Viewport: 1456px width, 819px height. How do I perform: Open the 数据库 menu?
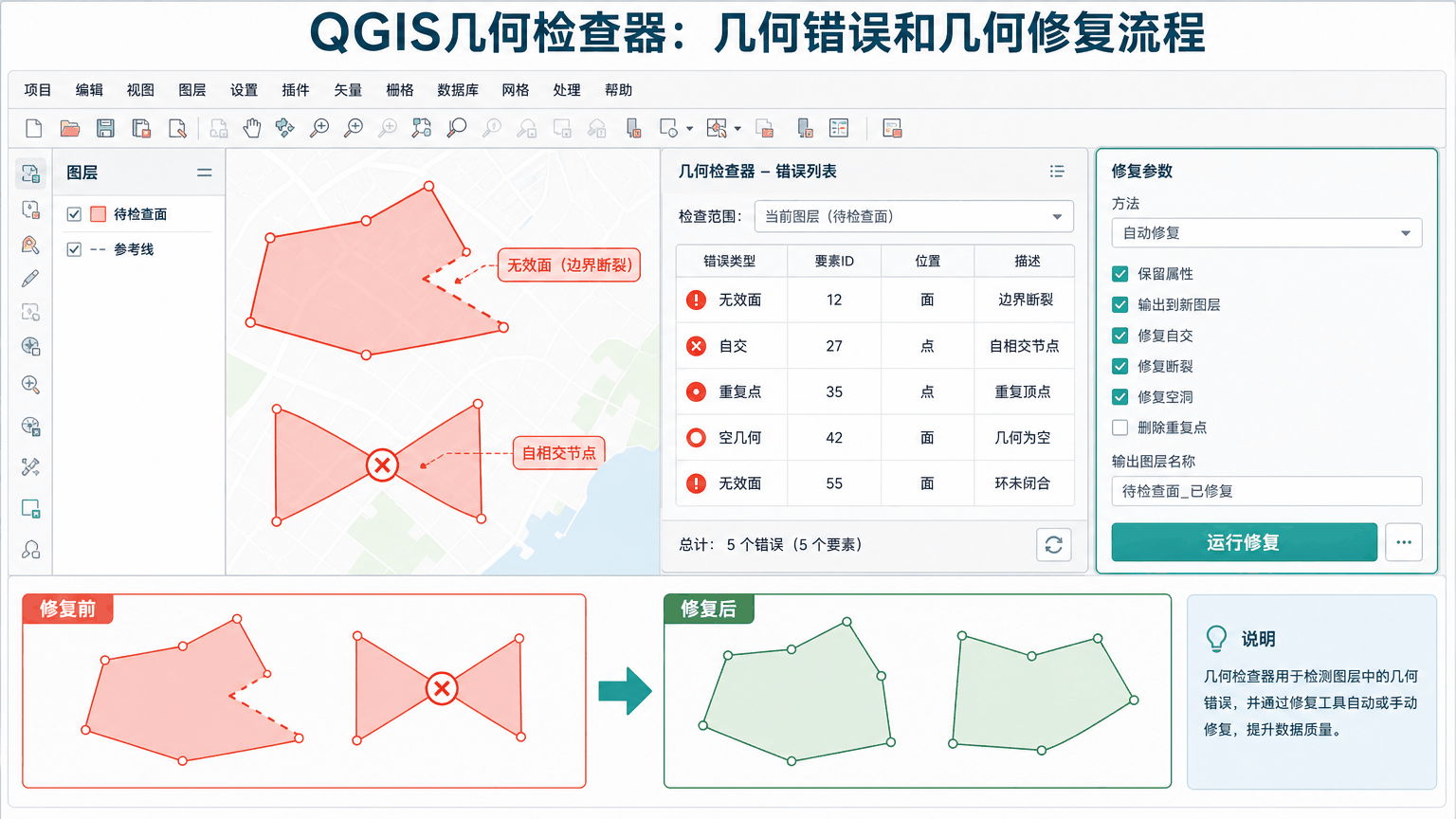[458, 90]
